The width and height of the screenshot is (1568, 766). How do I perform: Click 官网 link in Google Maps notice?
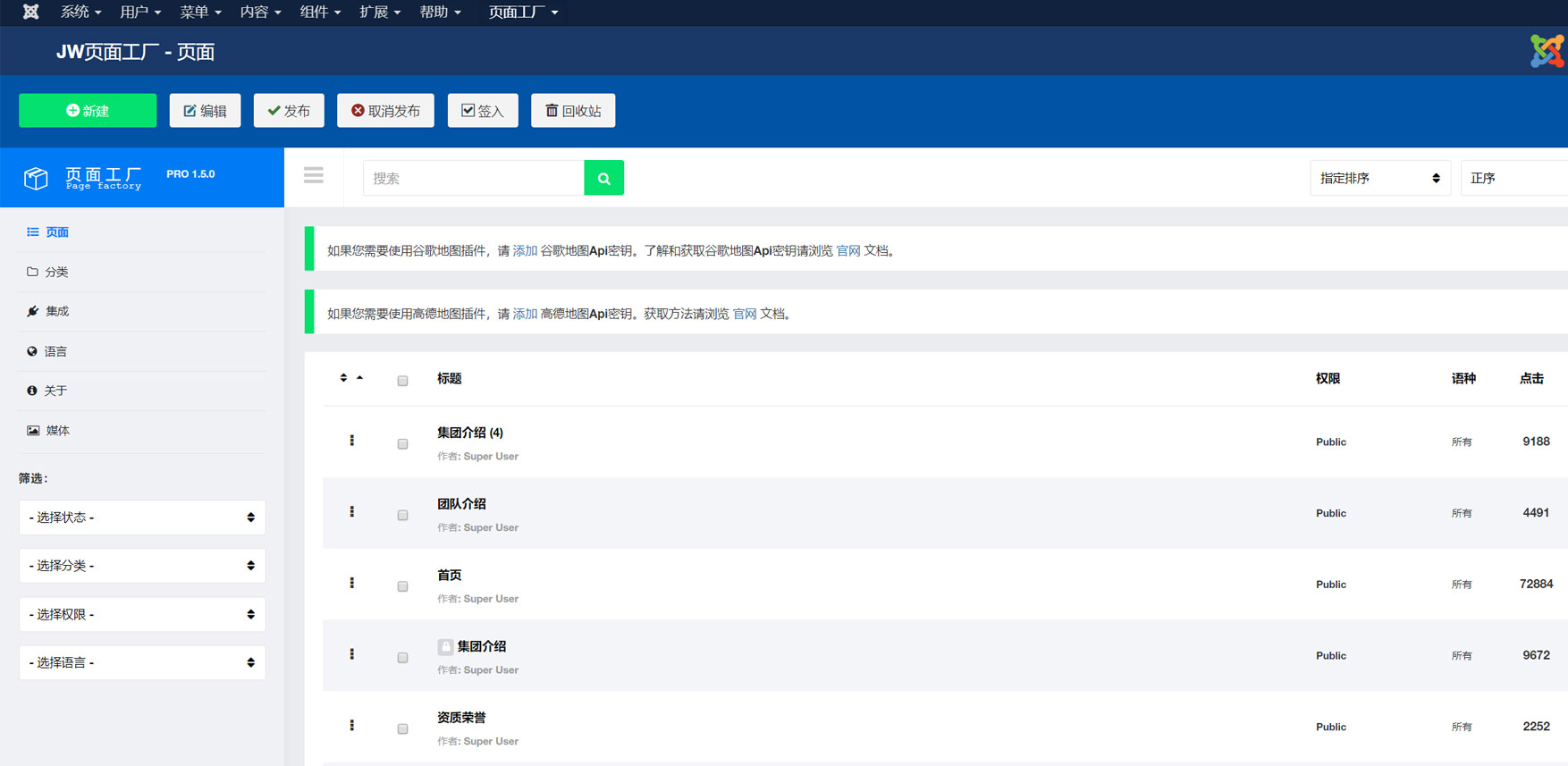click(x=848, y=251)
